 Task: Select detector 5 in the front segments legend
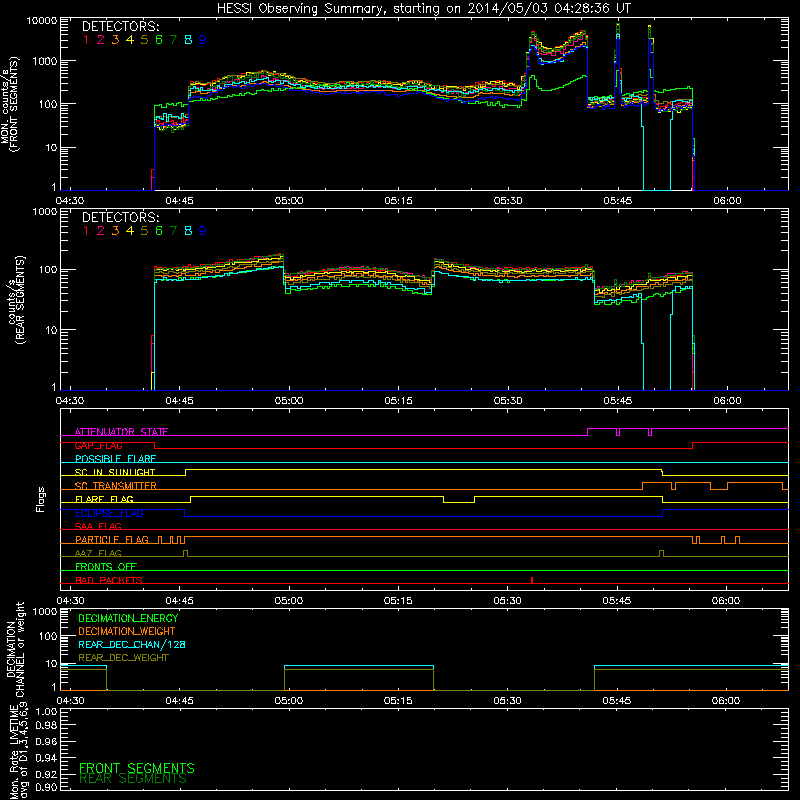tap(144, 40)
